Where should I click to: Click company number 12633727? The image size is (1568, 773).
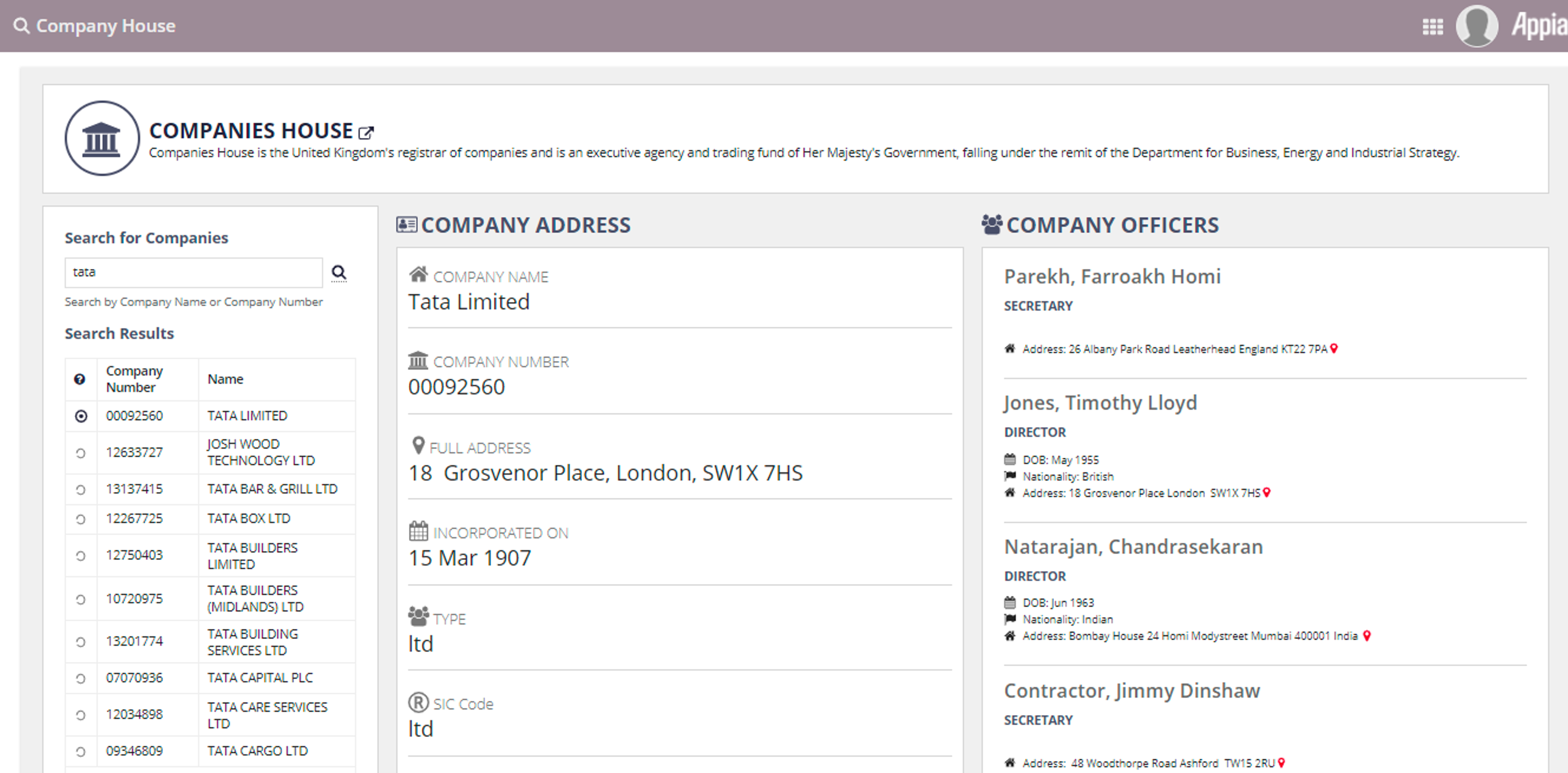(x=134, y=452)
